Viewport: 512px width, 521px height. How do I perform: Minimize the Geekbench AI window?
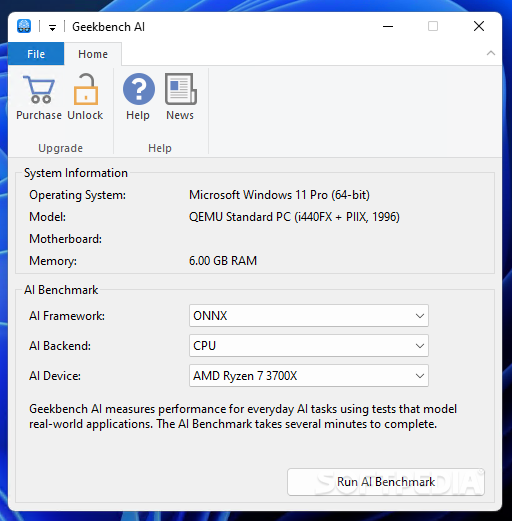click(388, 26)
